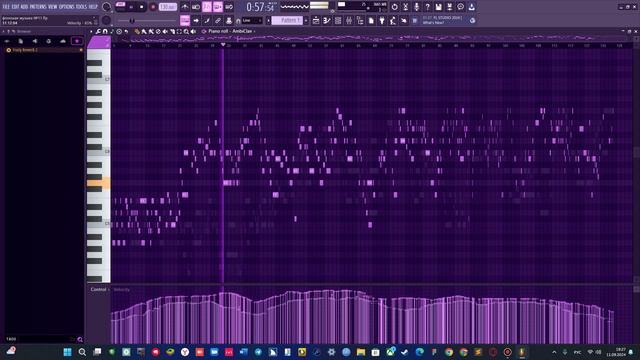Open the plugin picker
The image size is (640, 360).
tap(382, 20)
